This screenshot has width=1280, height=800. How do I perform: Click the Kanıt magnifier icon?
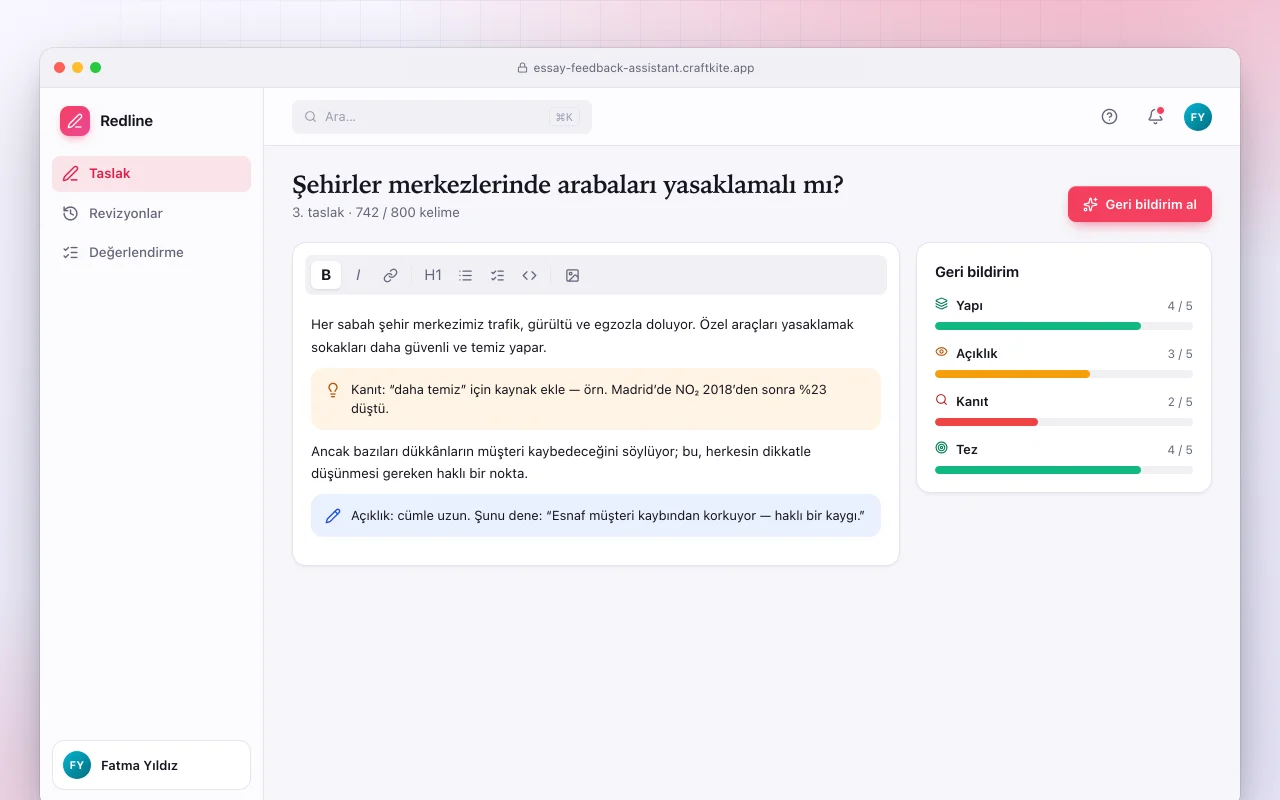(x=941, y=400)
